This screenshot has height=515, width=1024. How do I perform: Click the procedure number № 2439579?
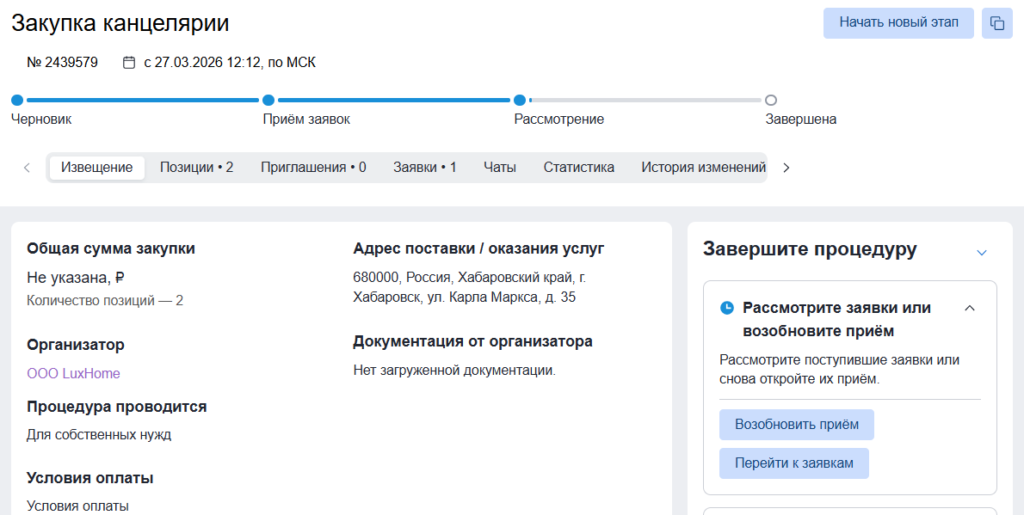[62, 63]
